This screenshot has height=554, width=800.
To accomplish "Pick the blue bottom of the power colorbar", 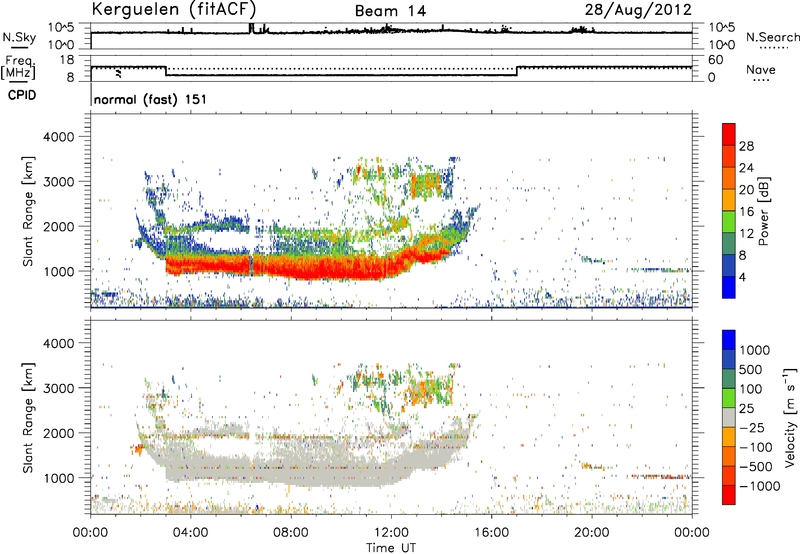I will 729,287.
